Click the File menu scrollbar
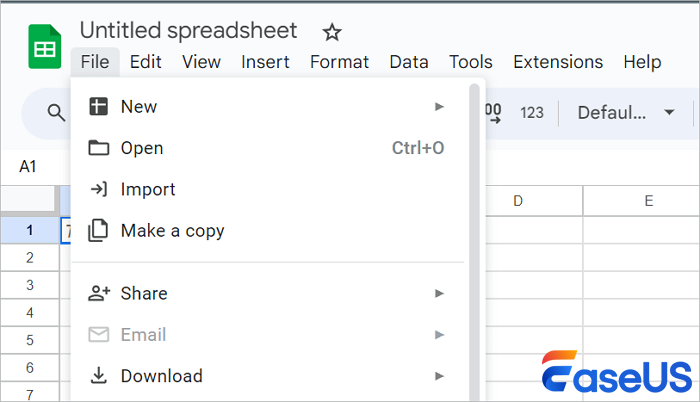The image size is (700, 402). coord(474,243)
